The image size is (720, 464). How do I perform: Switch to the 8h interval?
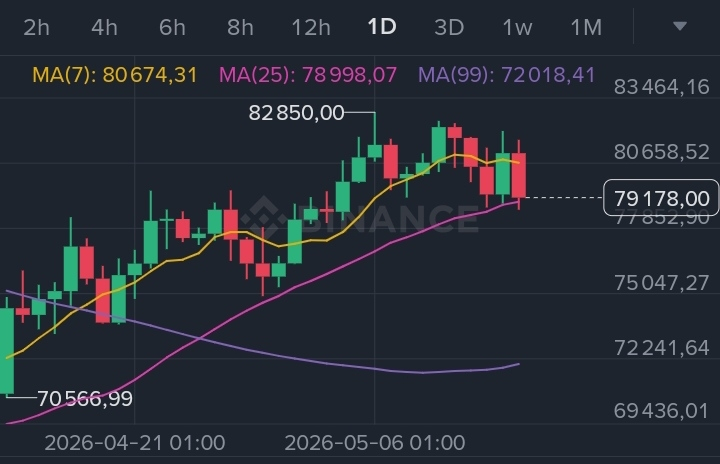(240, 28)
